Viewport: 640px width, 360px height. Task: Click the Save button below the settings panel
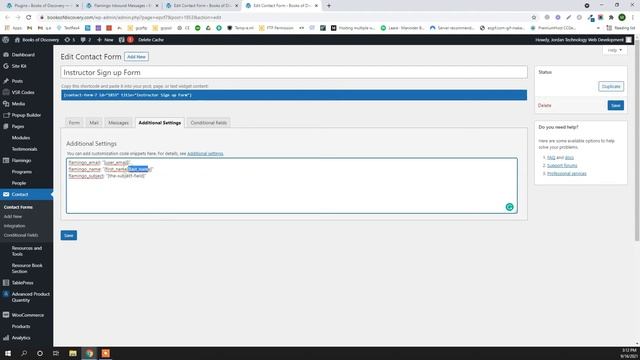click(69, 236)
